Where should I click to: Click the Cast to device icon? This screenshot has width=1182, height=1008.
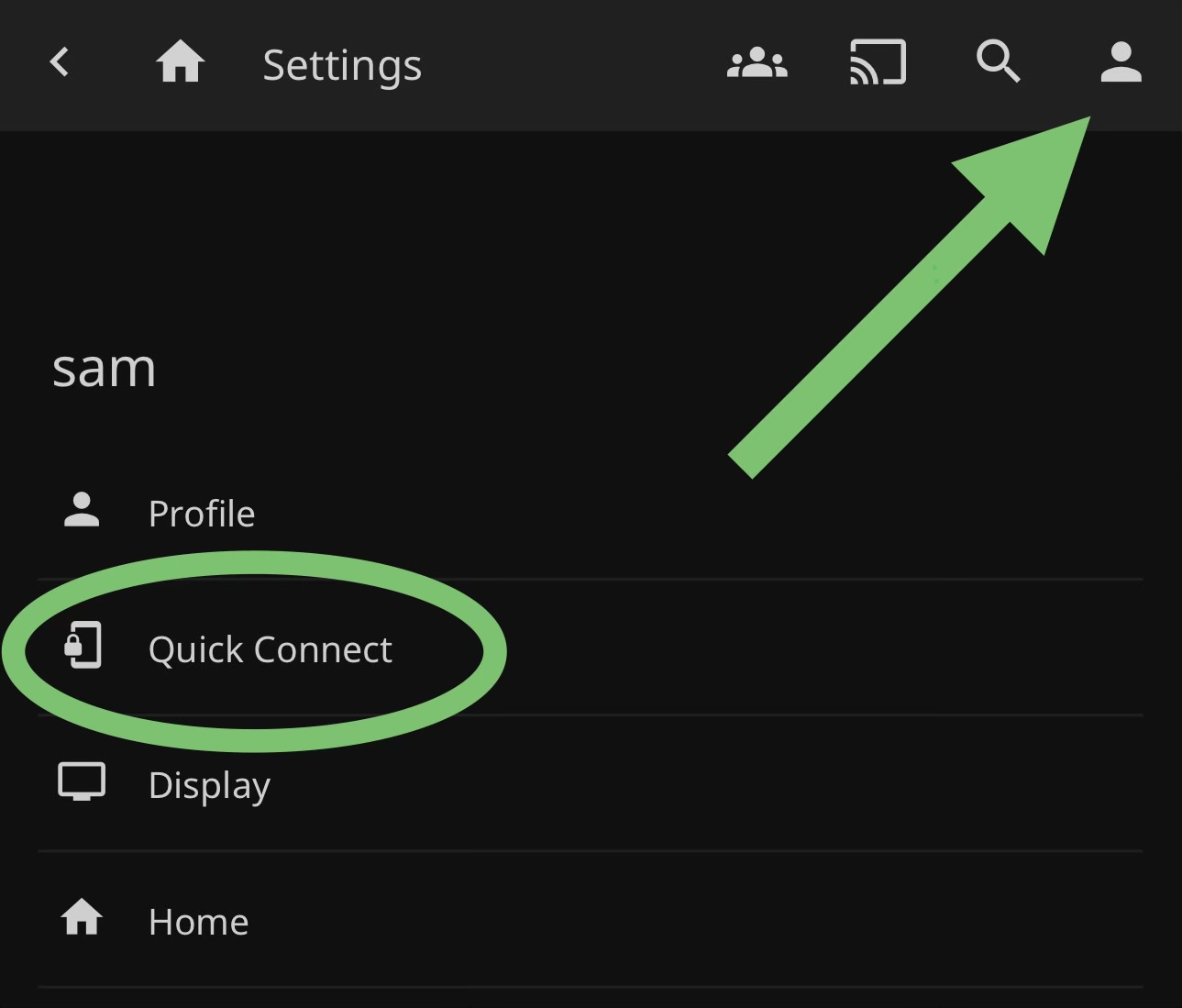(x=878, y=63)
